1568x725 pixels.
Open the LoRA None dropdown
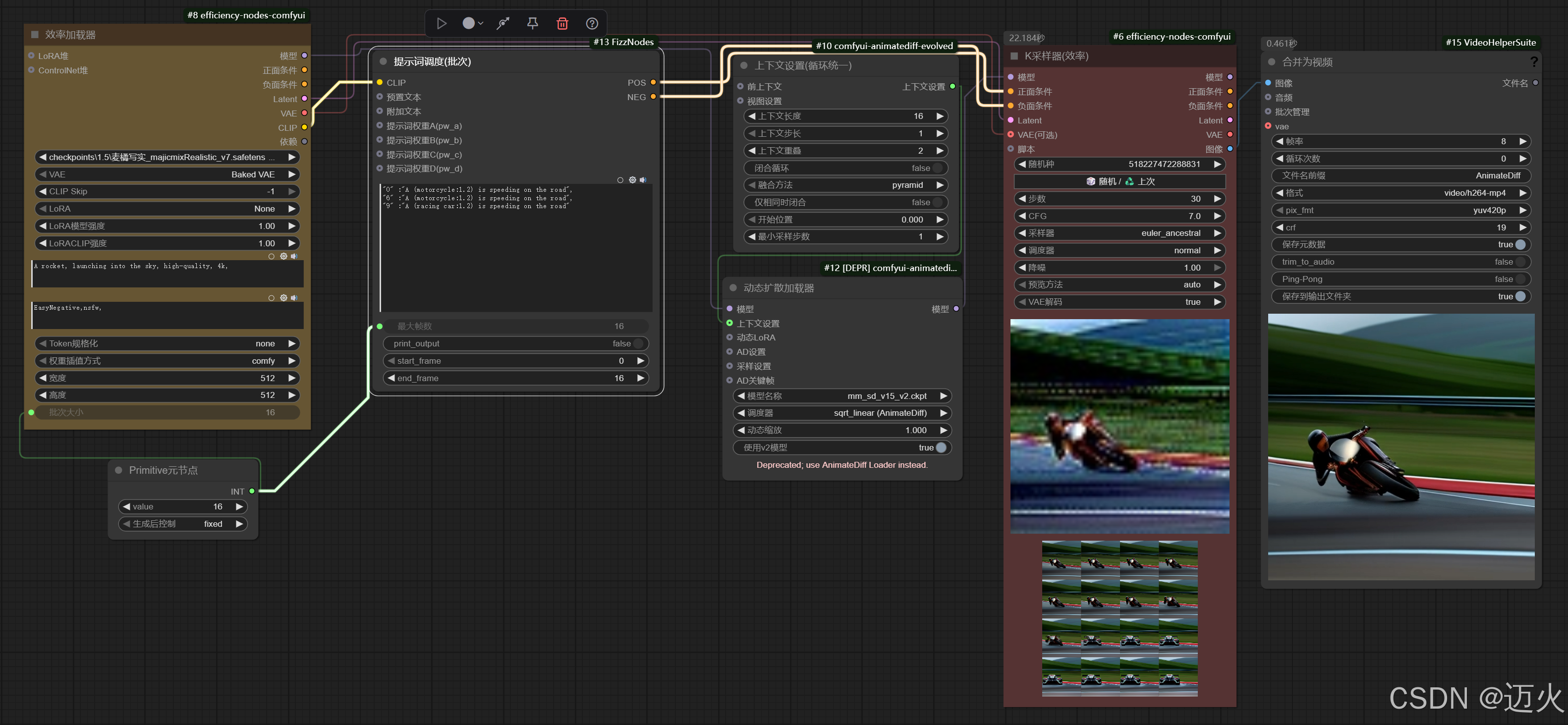point(168,208)
